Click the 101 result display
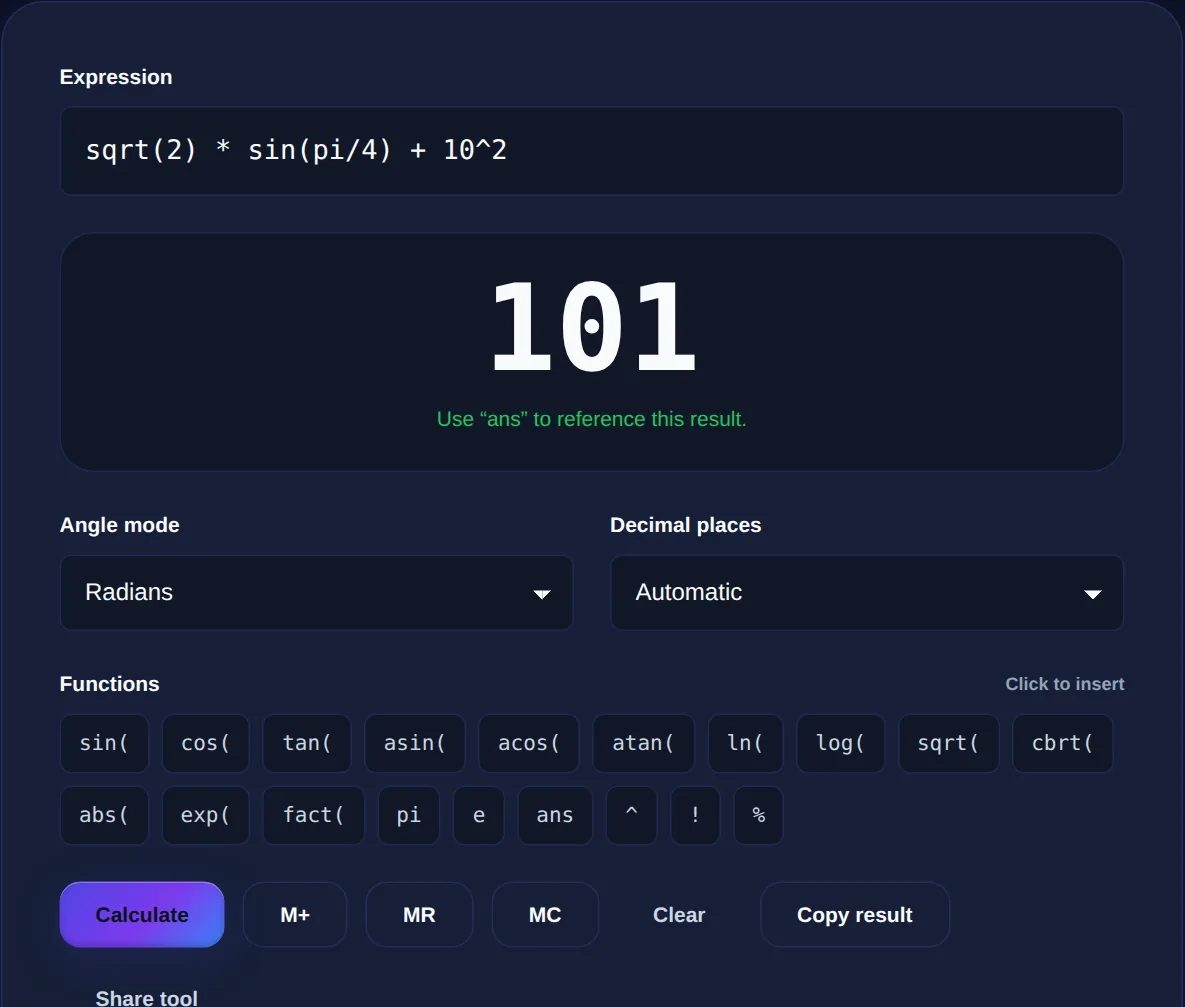Viewport: 1185px width, 1007px height. 592,326
